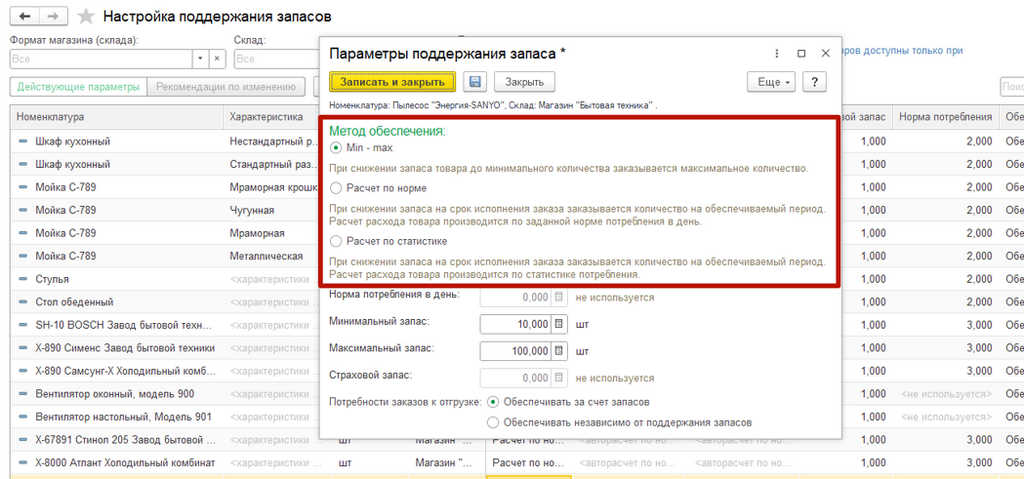Click the Максимальный запас input field

coord(515,351)
